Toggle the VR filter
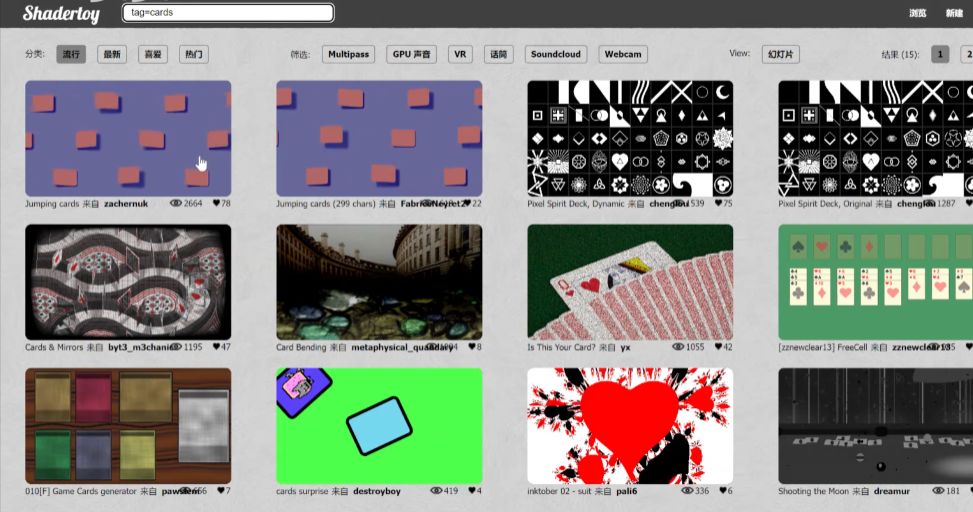 [460, 54]
